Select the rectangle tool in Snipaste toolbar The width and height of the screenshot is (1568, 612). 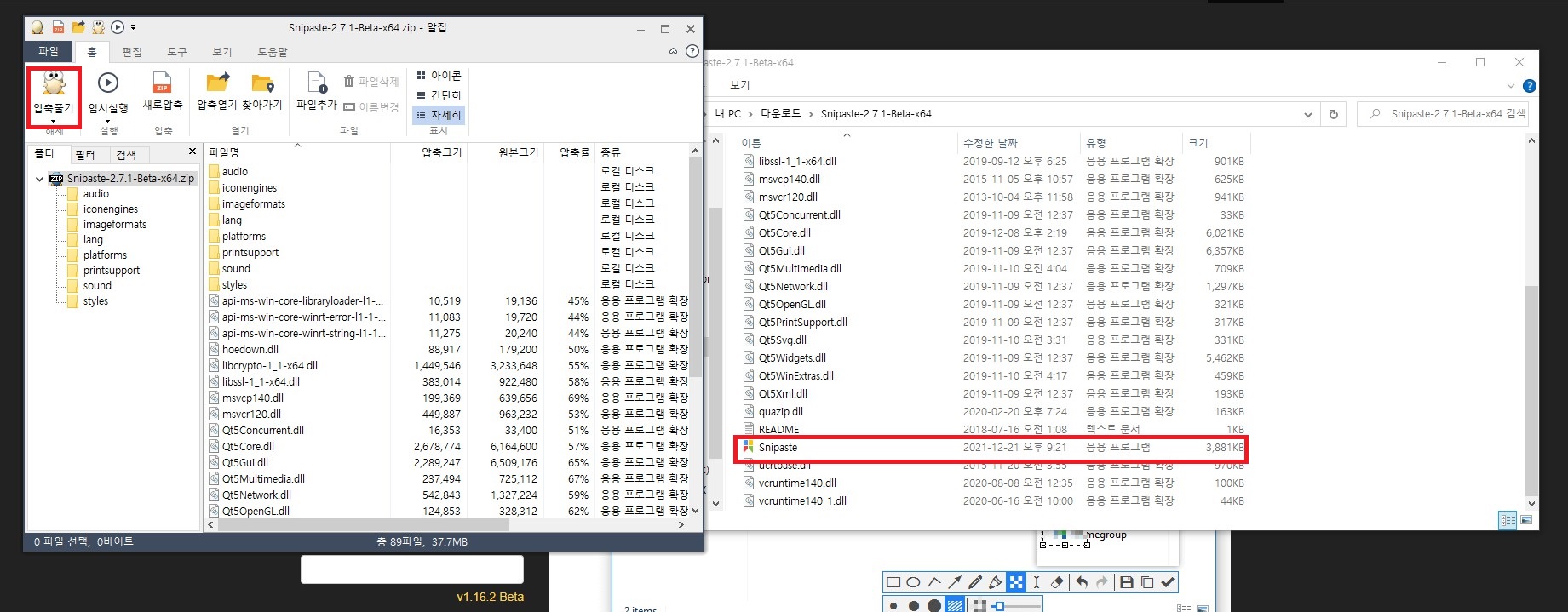click(x=893, y=582)
